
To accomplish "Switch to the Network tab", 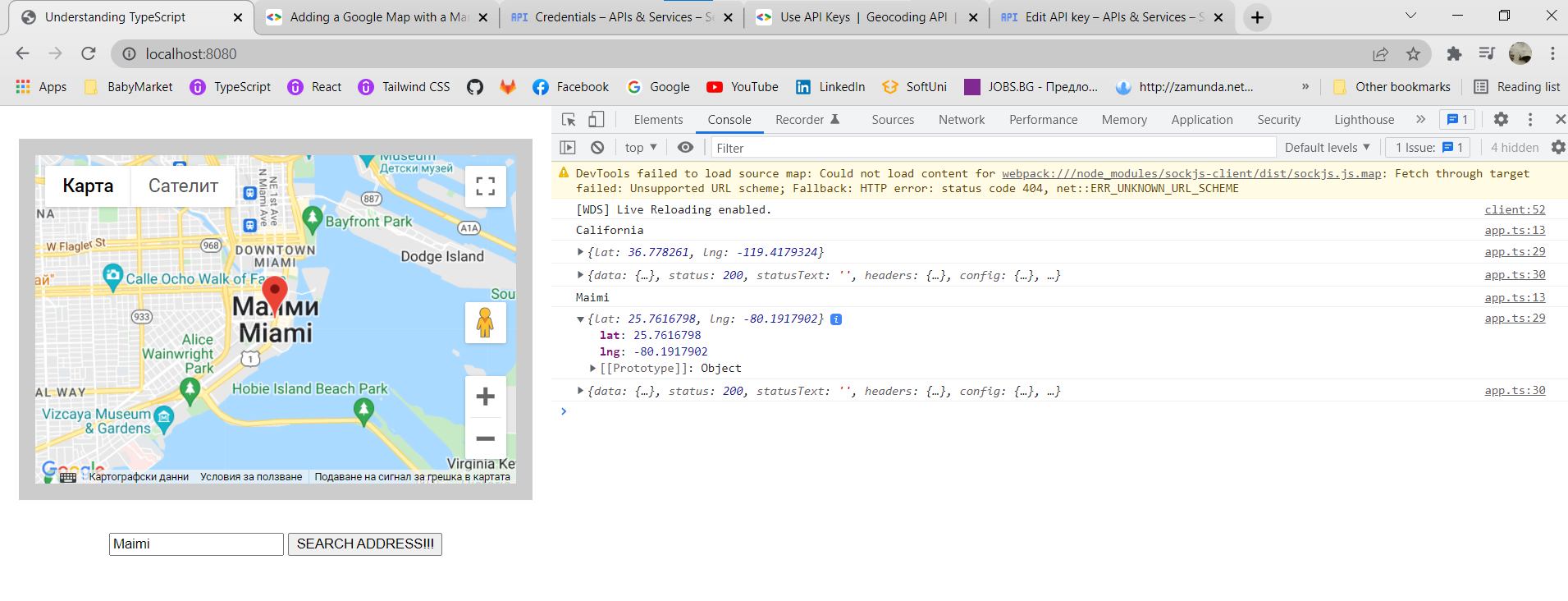I will [962, 120].
